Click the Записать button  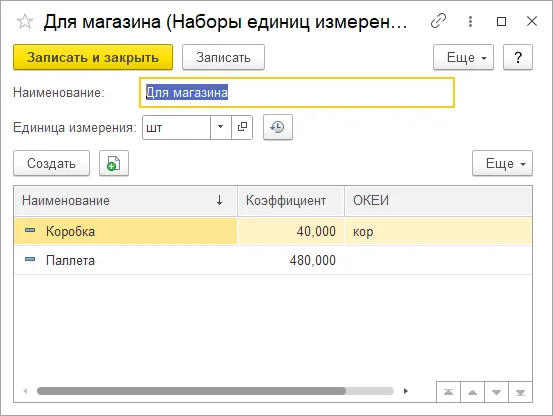click(x=223, y=57)
